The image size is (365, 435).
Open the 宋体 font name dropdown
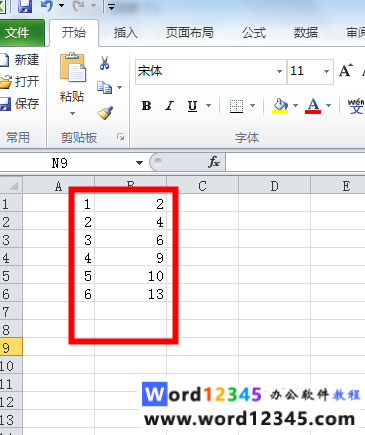pyautogui.click(x=279, y=71)
